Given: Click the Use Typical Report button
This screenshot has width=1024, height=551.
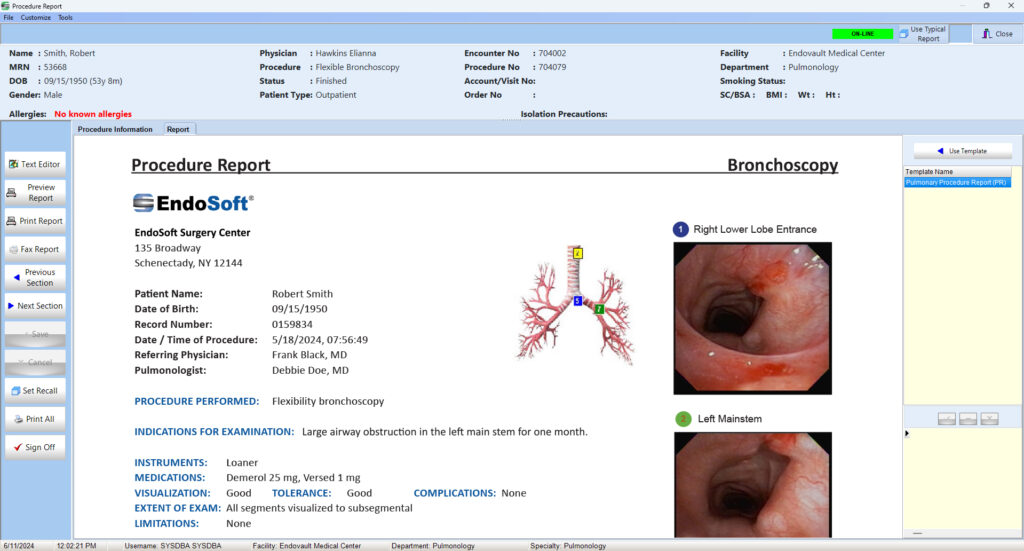Looking at the screenshot, I should click(x=921, y=34).
